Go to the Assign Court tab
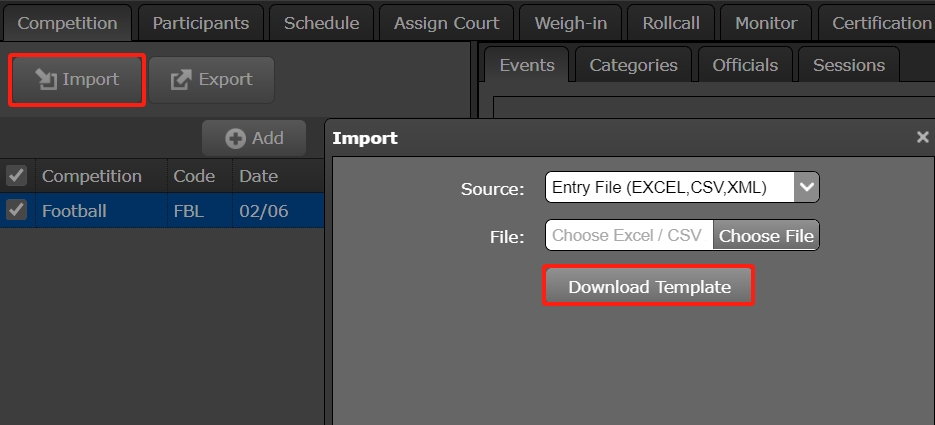 [x=446, y=22]
